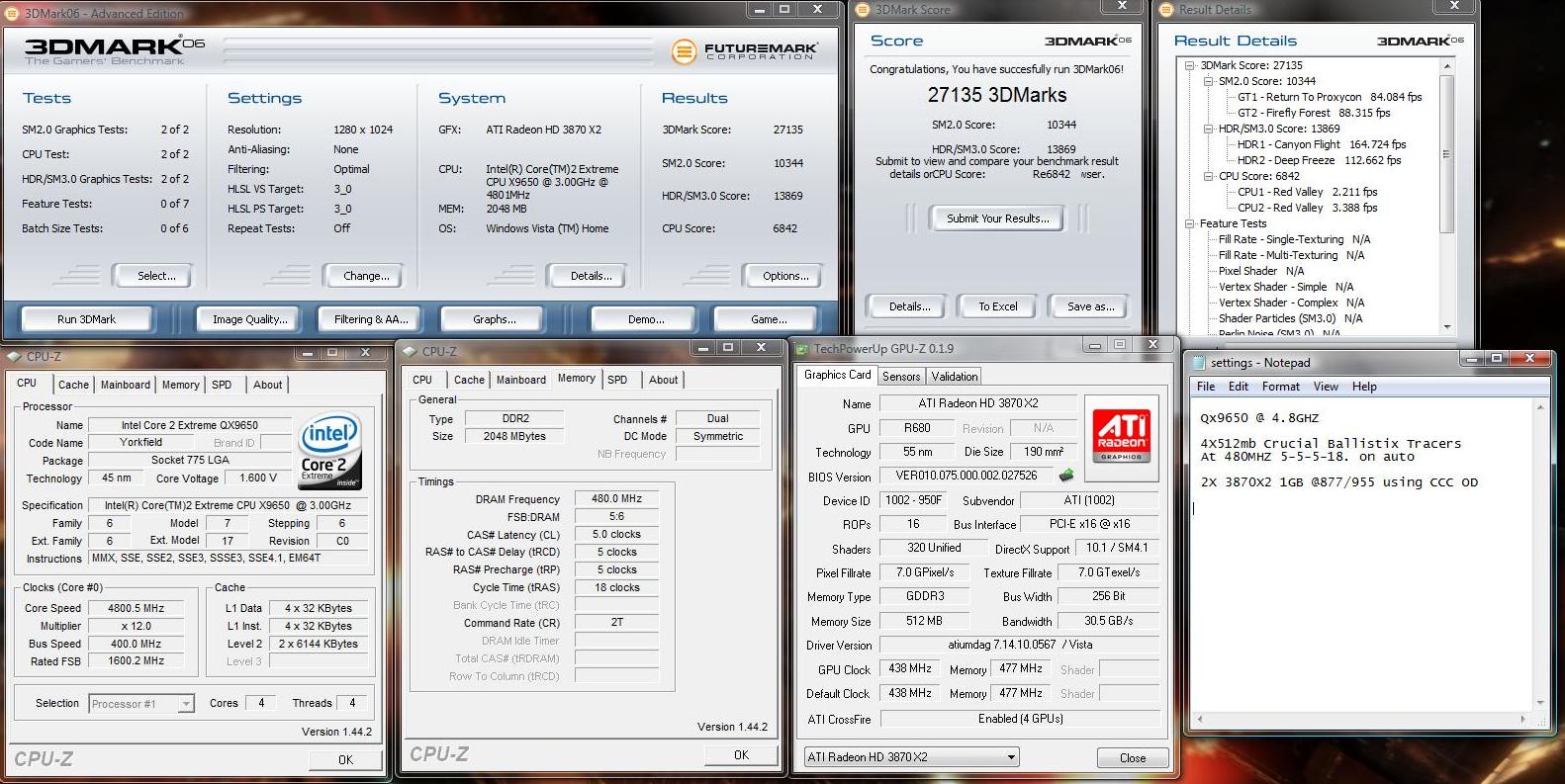This screenshot has width=1565, height=784.
Task: Select the CPU1 - Red Valley row
Action: (x=1307, y=192)
